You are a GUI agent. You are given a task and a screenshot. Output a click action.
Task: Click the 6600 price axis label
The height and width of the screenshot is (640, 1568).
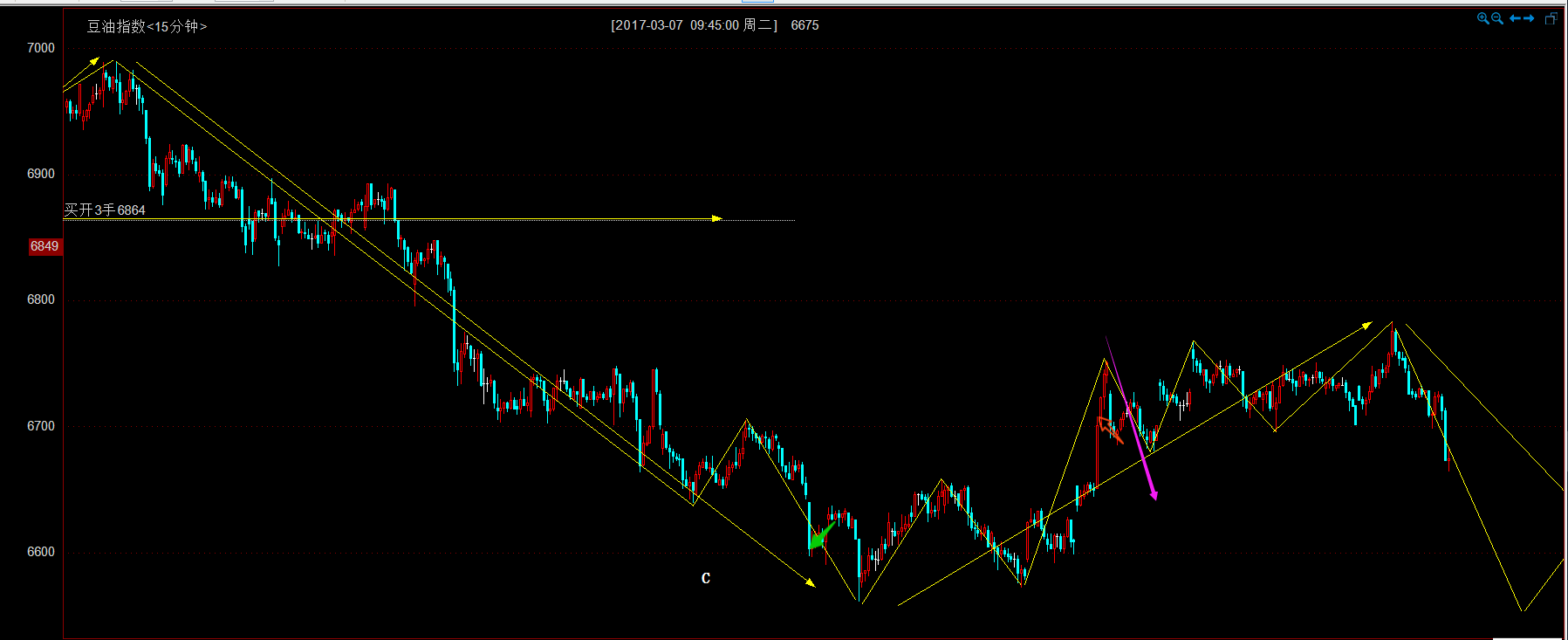[41, 552]
